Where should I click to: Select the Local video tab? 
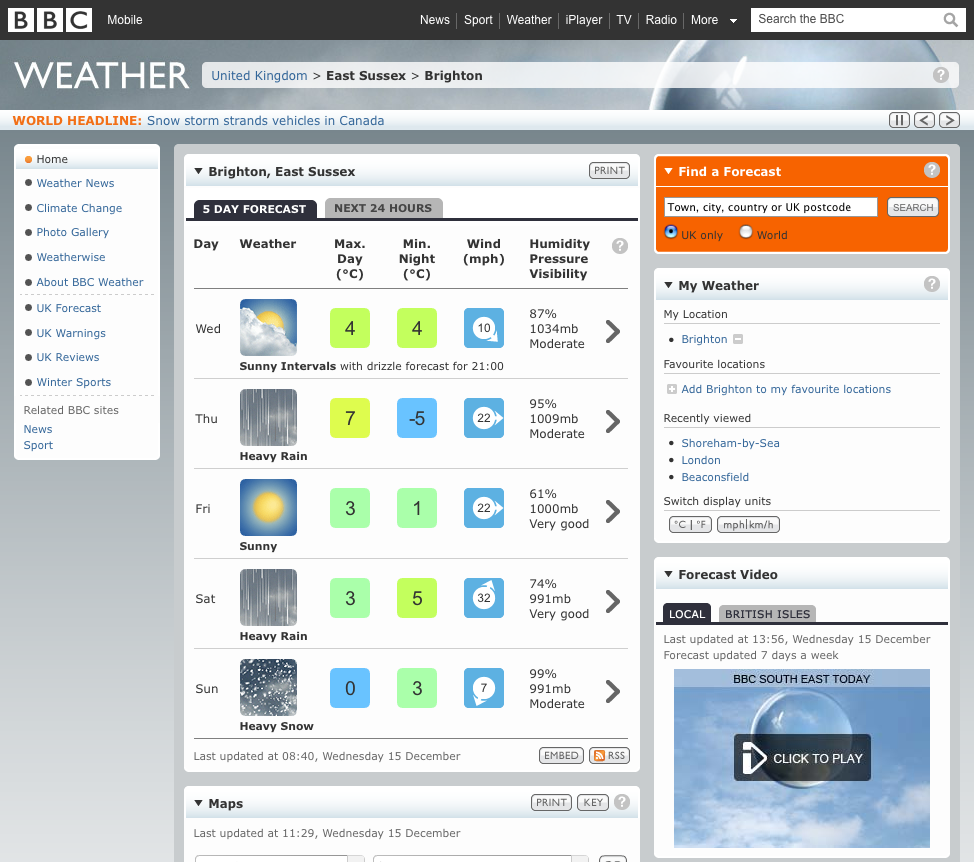[x=686, y=614]
